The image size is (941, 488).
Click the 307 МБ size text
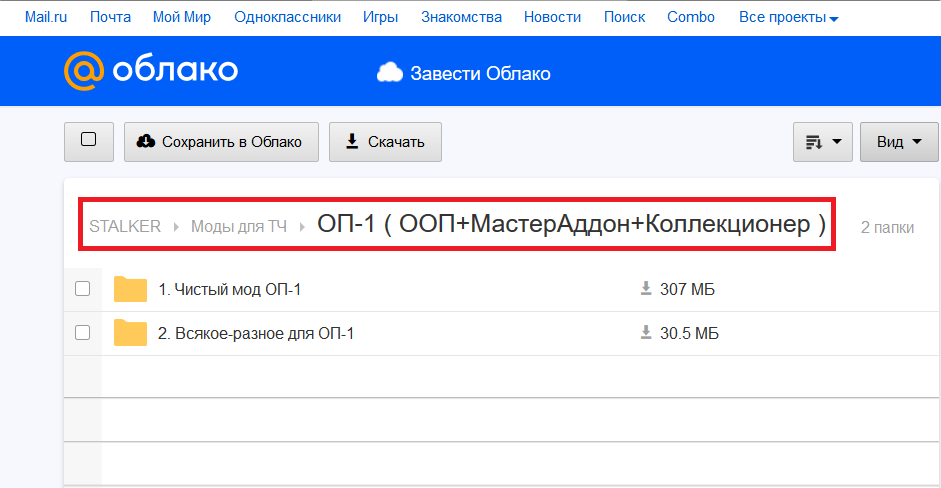pyautogui.click(x=687, y=289)
